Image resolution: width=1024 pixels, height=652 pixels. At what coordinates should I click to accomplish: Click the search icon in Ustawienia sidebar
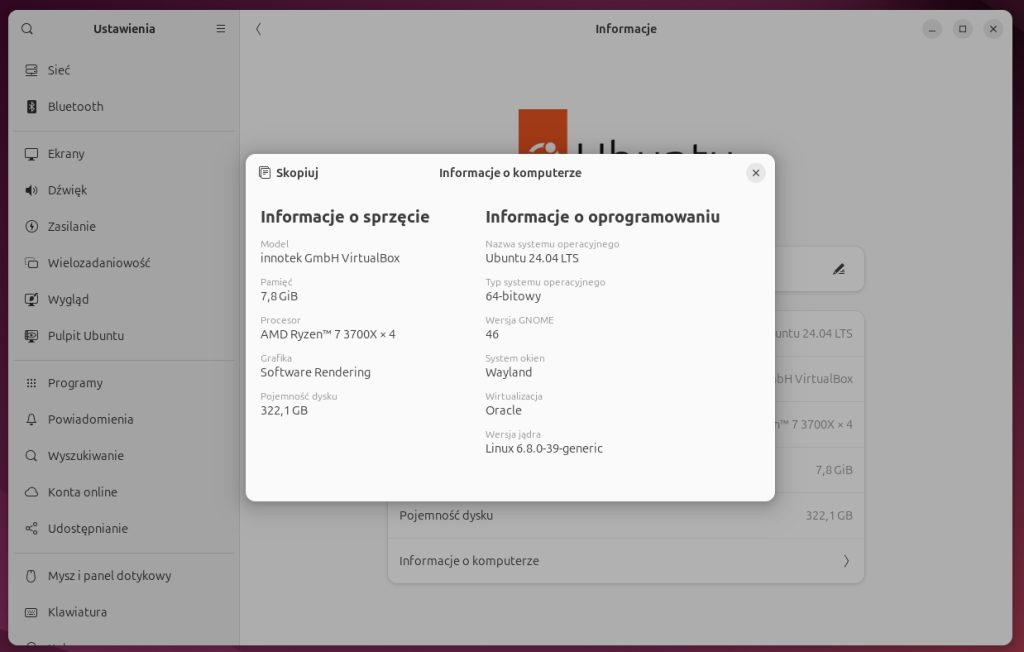(x=27, y=29)
